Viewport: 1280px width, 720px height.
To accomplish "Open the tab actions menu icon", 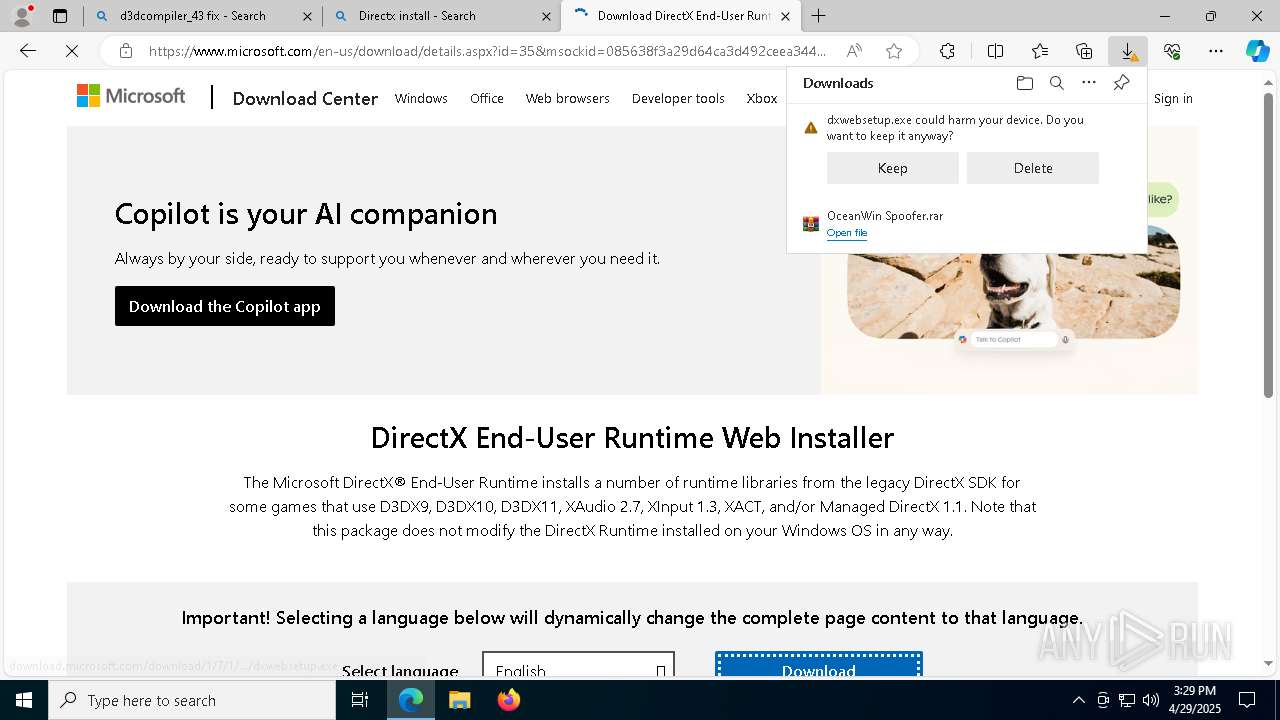I will tap(60, 16).
